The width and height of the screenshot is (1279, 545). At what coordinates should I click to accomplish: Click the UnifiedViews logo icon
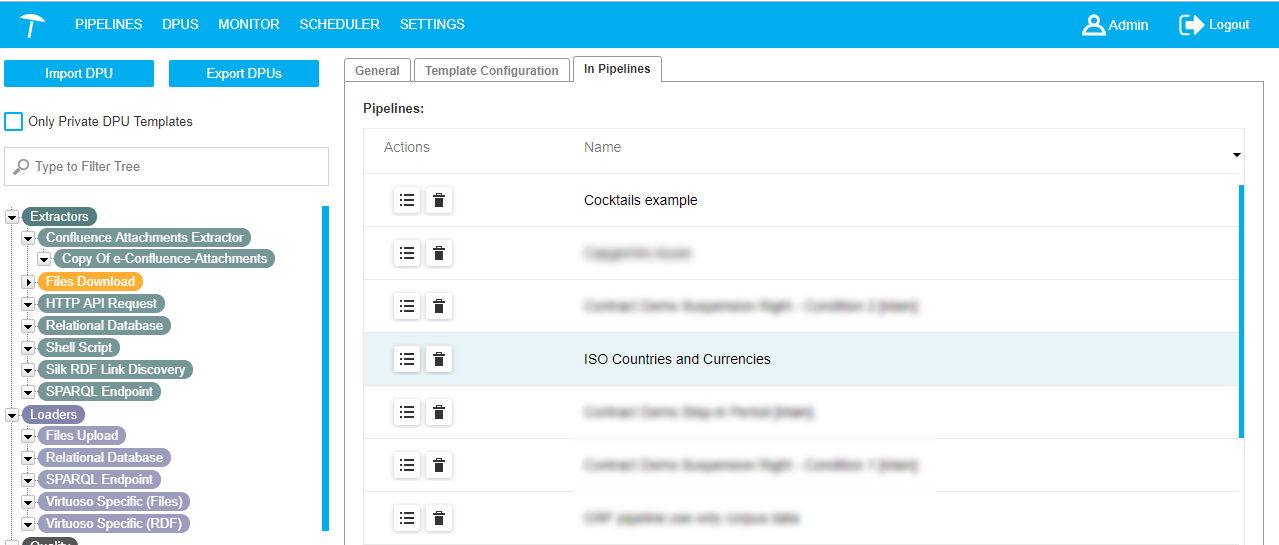[x=32, y=25]
